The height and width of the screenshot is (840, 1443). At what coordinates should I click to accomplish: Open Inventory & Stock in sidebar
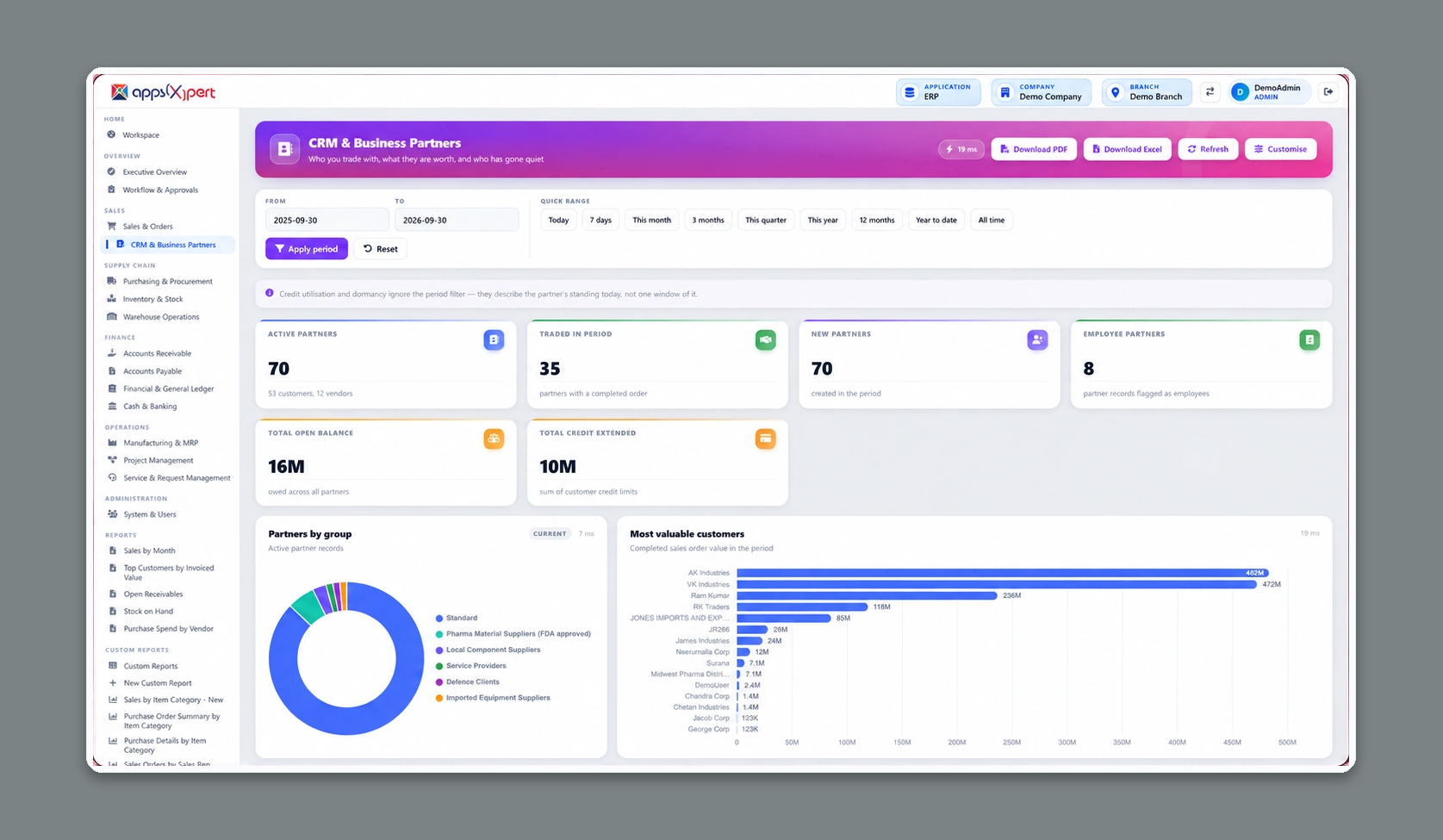pyautogui.click(x=153, y=299)
